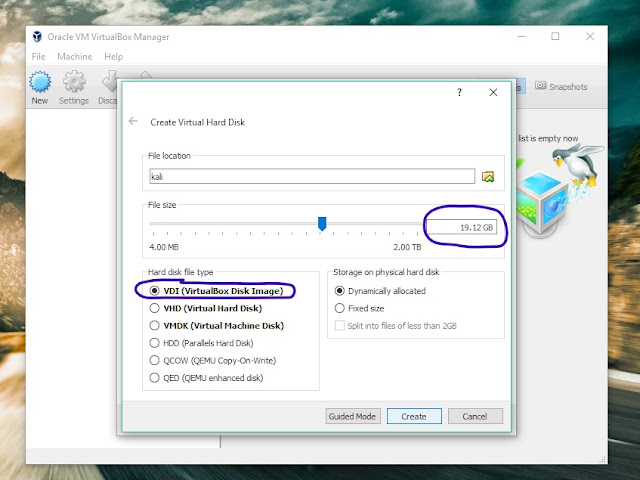The width and height of the screenshot is (640, 480).
Task: Minimize the VirtualBox Manager window
Action: click(x=521, y=36)
